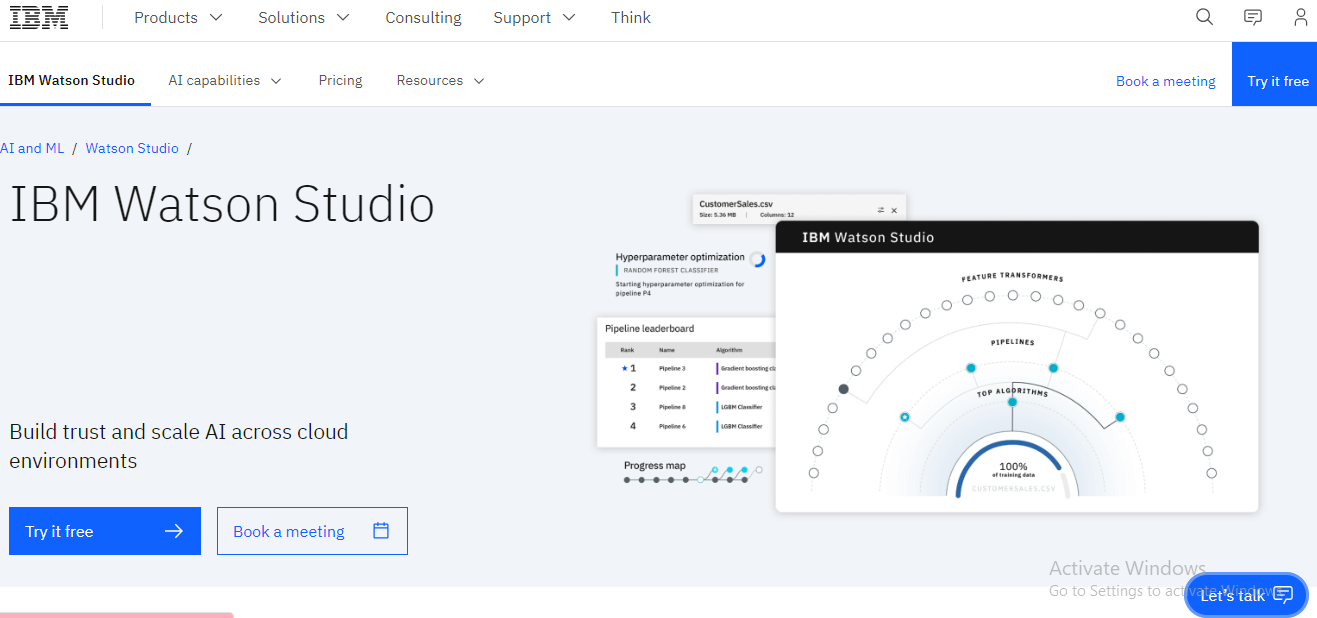This screenshot has width=1317, height=618.
Task: Open the Pricing tab
Action: (x=340, y=80)
